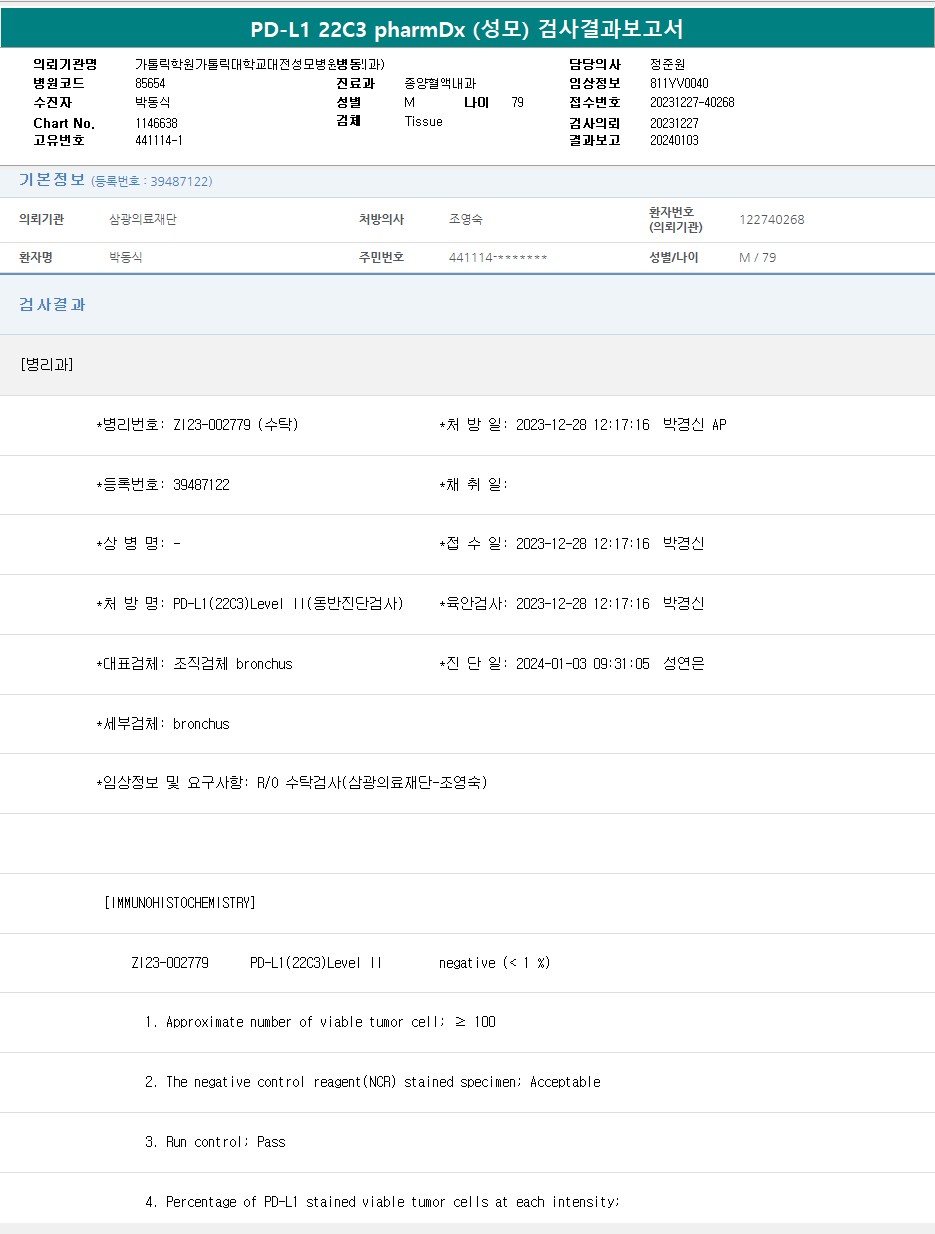Image resolution: width=935 pixels, height=1234 pixels.
Task: Select the 검사결과 section header
Action: (x=52, y=304)
